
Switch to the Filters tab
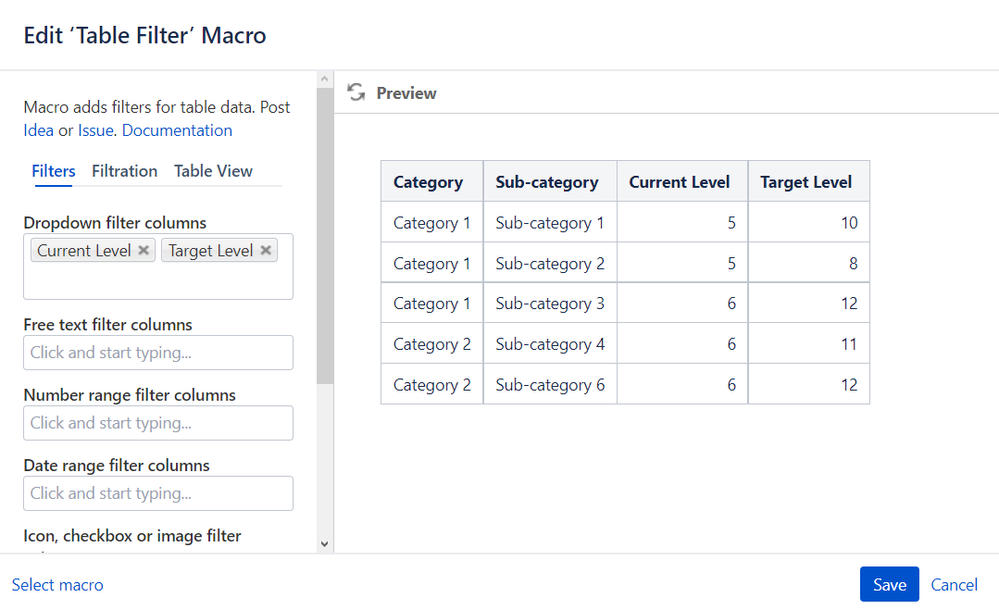[x=53, y=171]
